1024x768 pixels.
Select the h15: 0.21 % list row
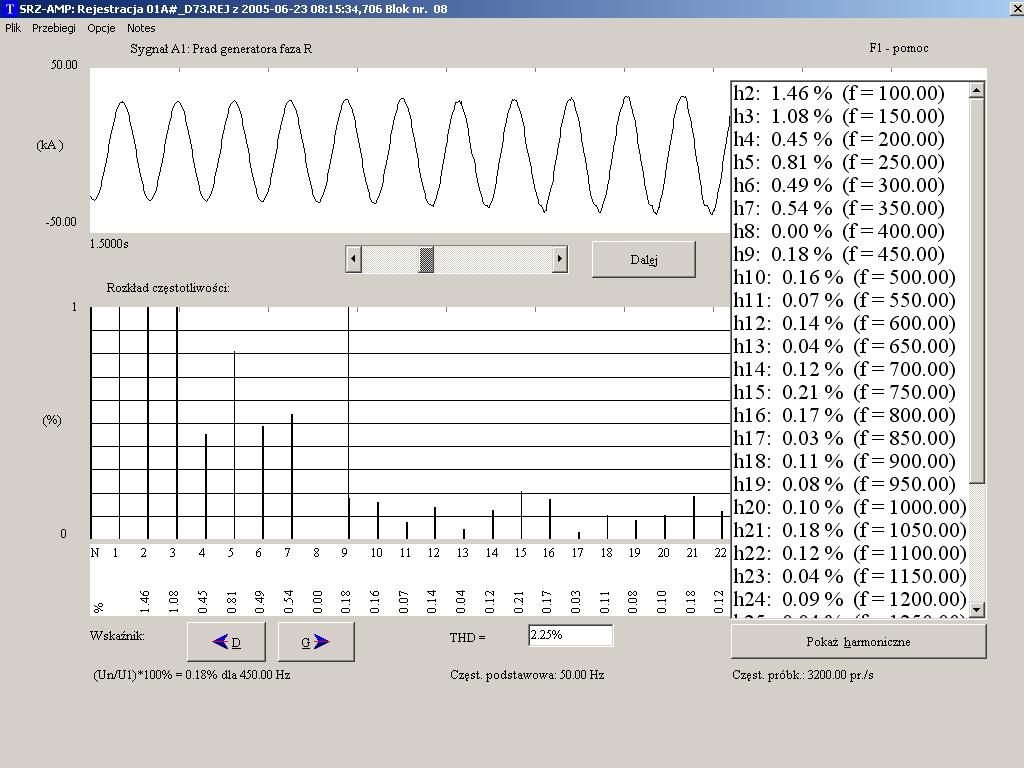click(x=850, y=392)
